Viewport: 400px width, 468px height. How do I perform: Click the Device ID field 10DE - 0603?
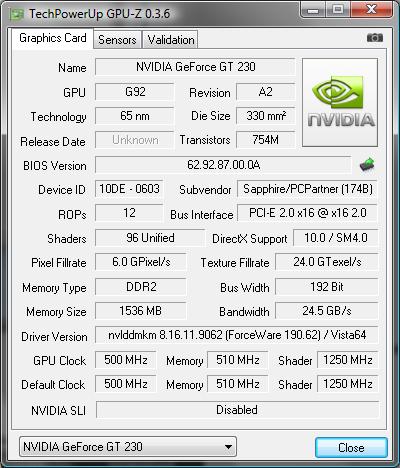tap(129, 189)
